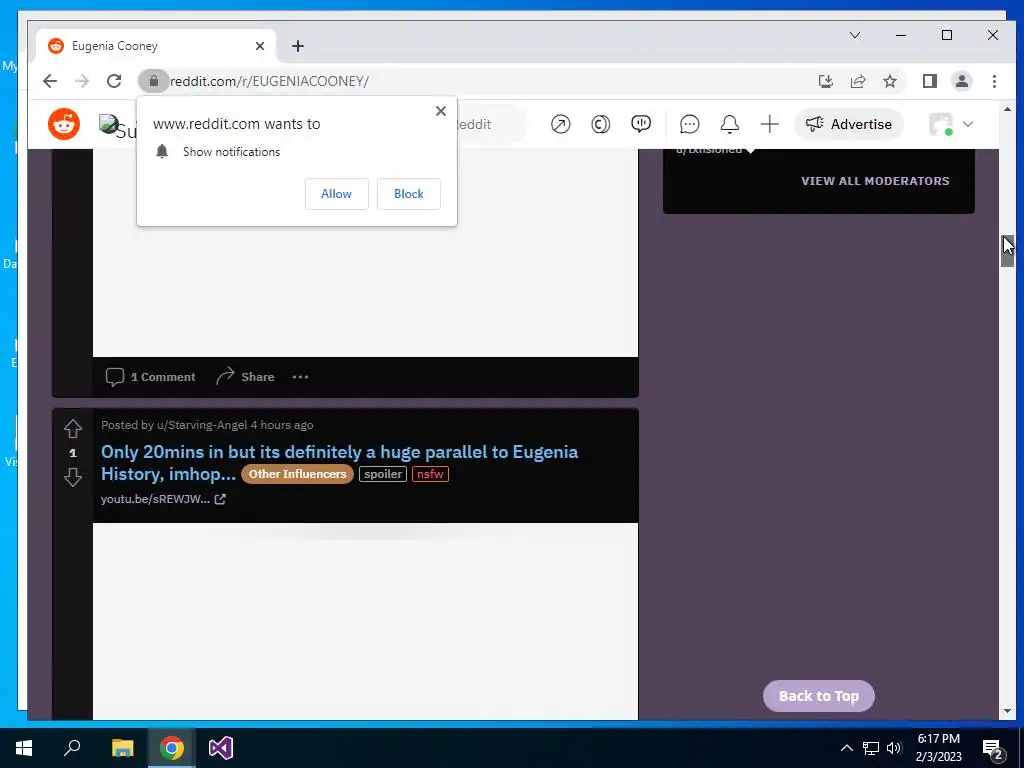Allow reddit notifications

pos(336,194)
